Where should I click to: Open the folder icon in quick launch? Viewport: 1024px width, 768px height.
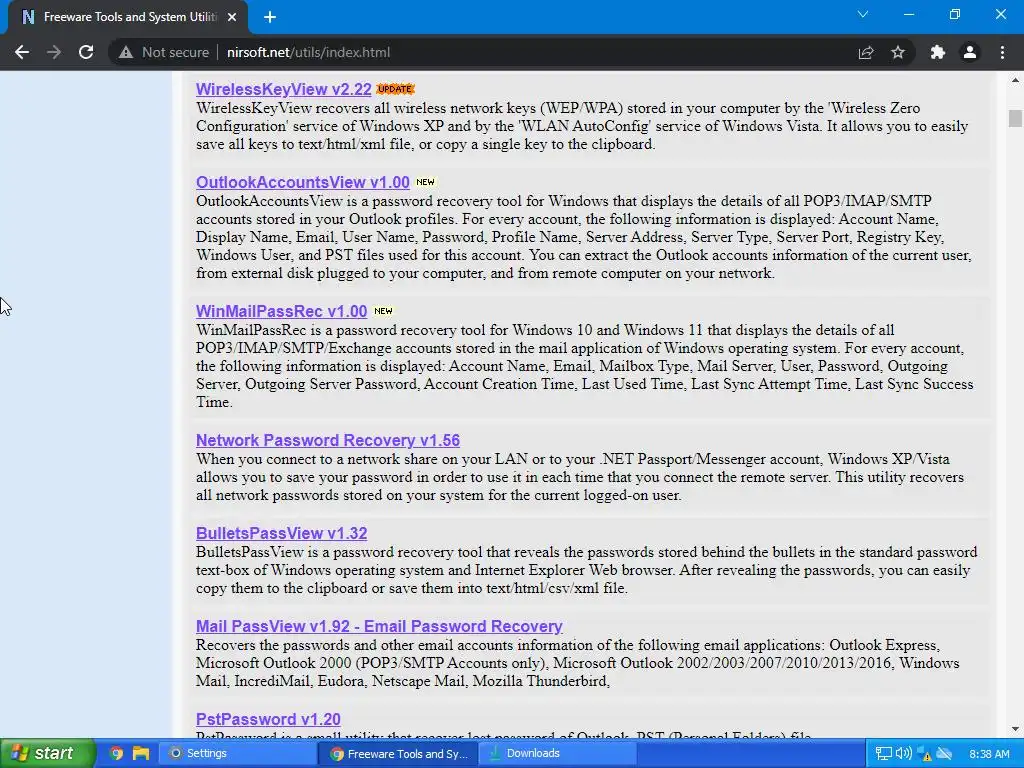click(x=140, y=754)
